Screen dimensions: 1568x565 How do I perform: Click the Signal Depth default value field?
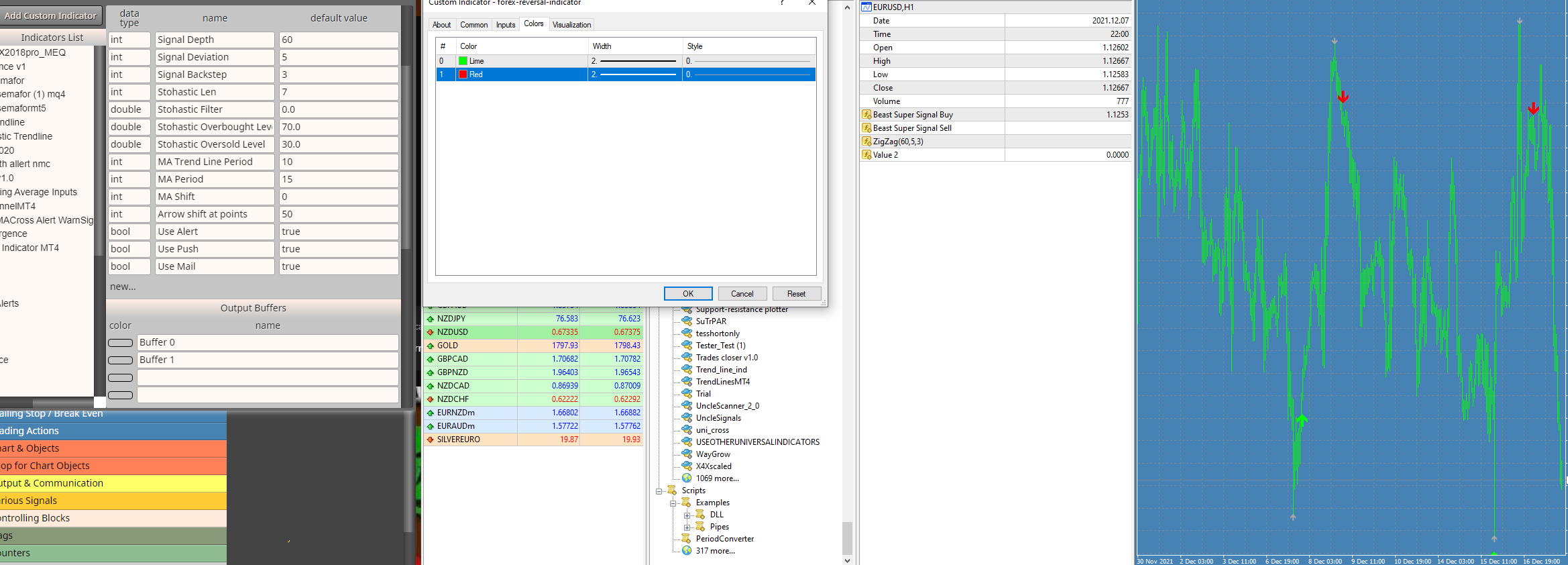(339, 40)
